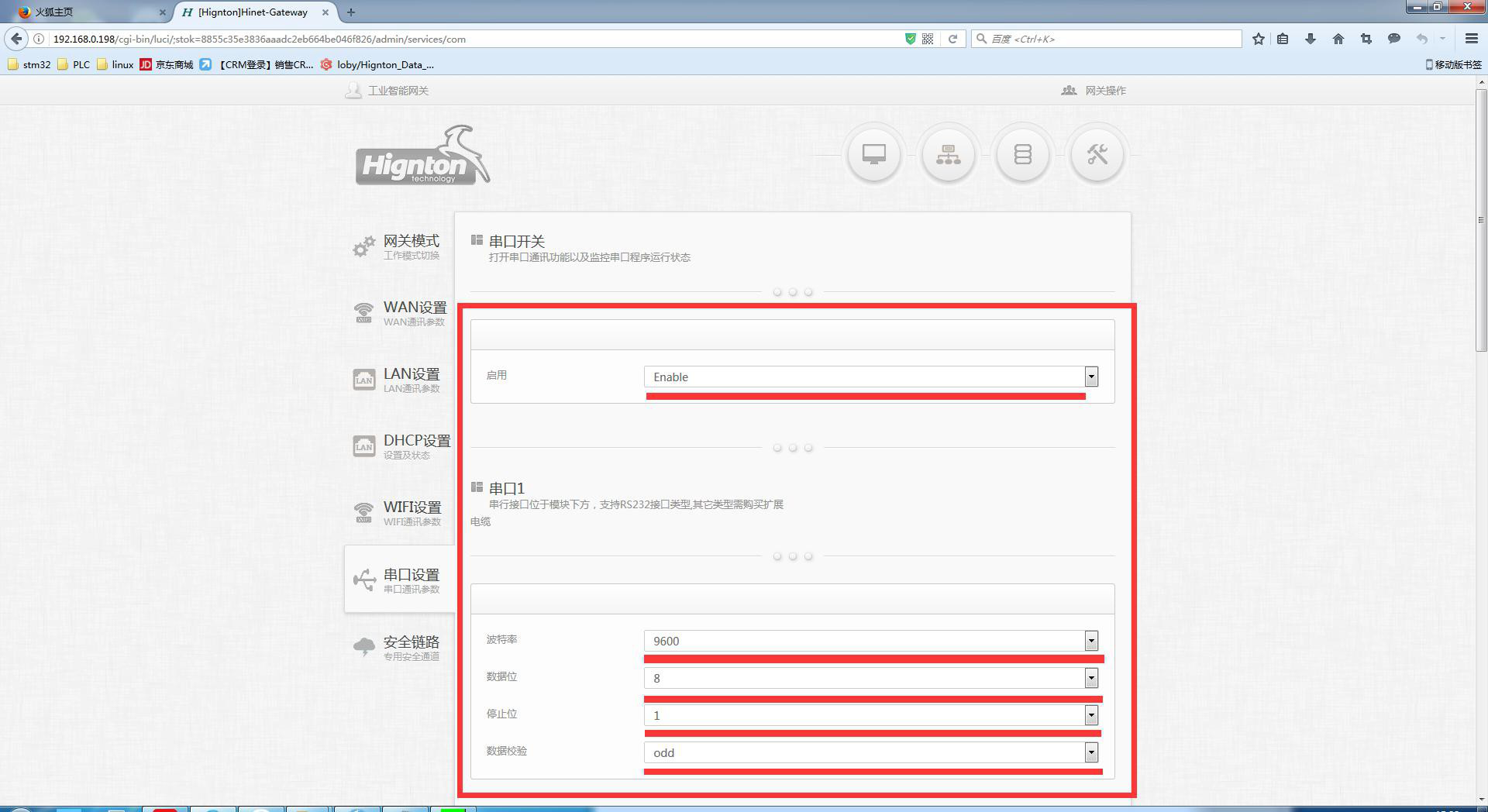Click the browser reload icon

click(x=952, y=39)
